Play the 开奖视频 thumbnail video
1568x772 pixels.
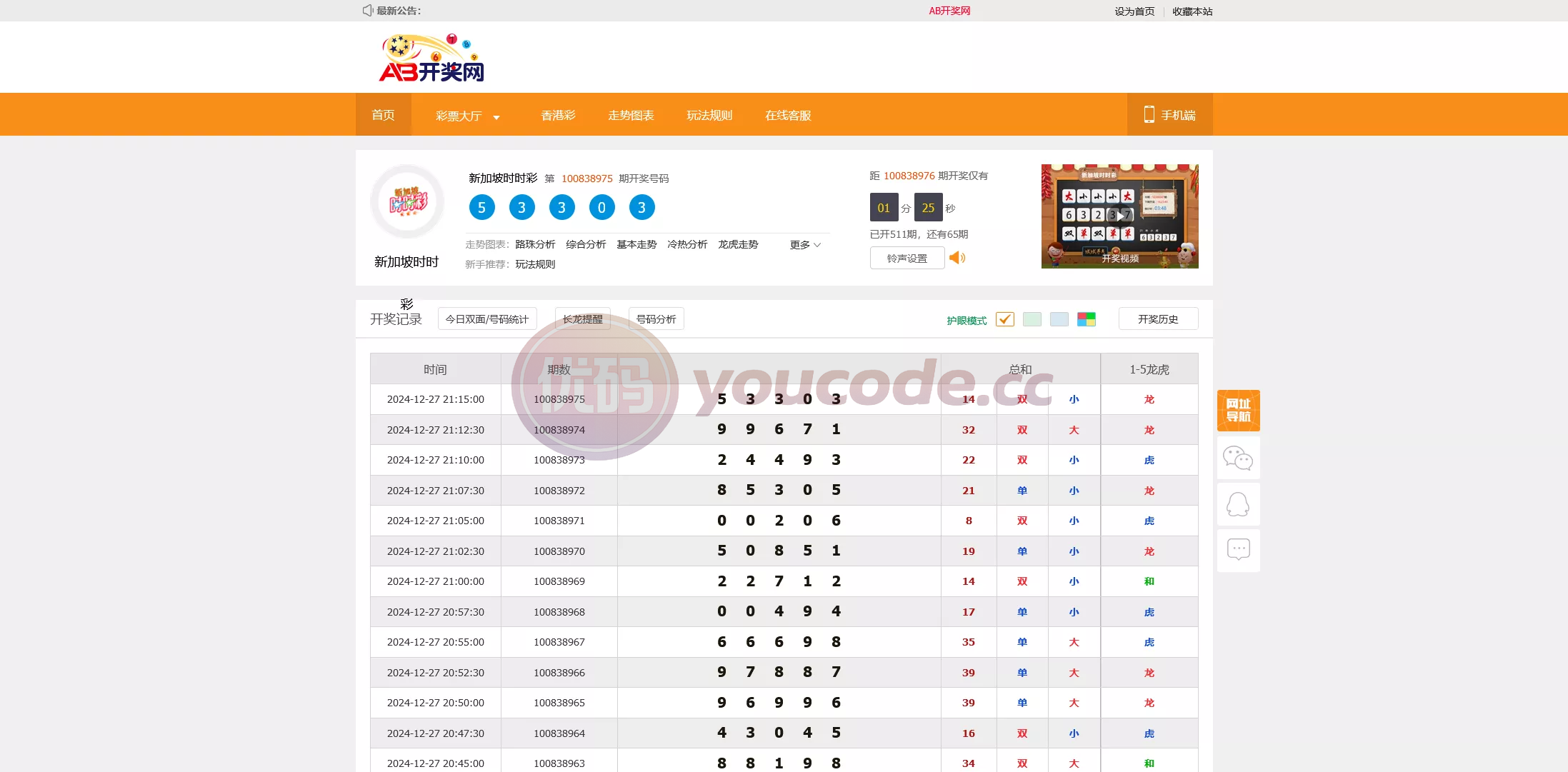(x=1119, y=216)
